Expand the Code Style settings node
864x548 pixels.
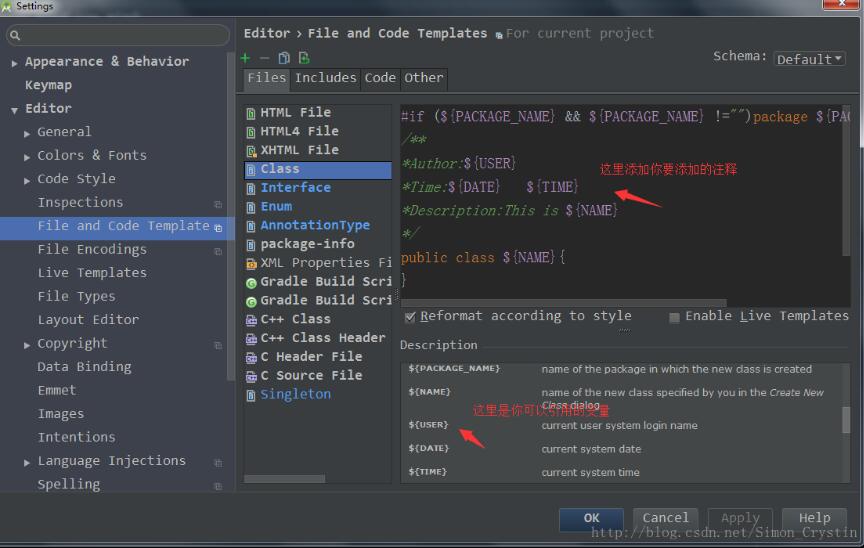(27, 180)
